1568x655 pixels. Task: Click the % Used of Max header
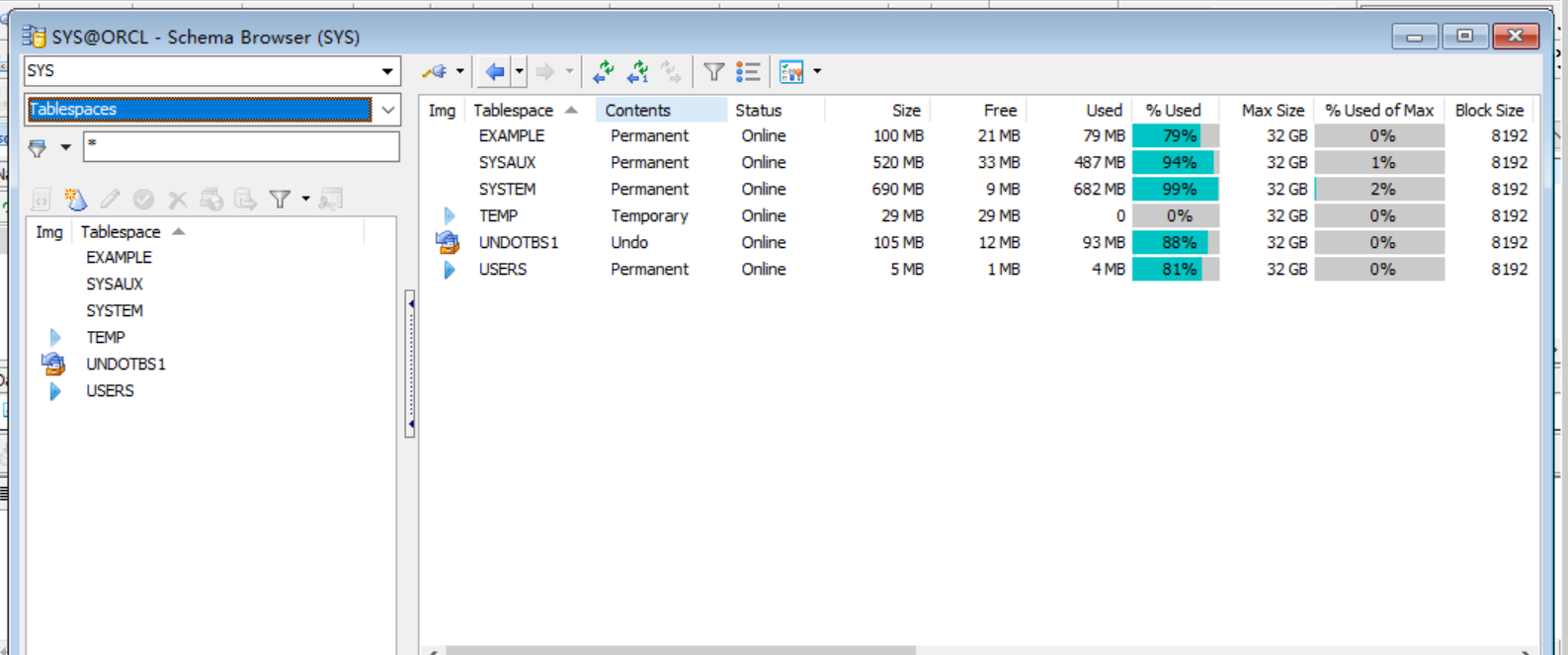(x=1379, y=111)
